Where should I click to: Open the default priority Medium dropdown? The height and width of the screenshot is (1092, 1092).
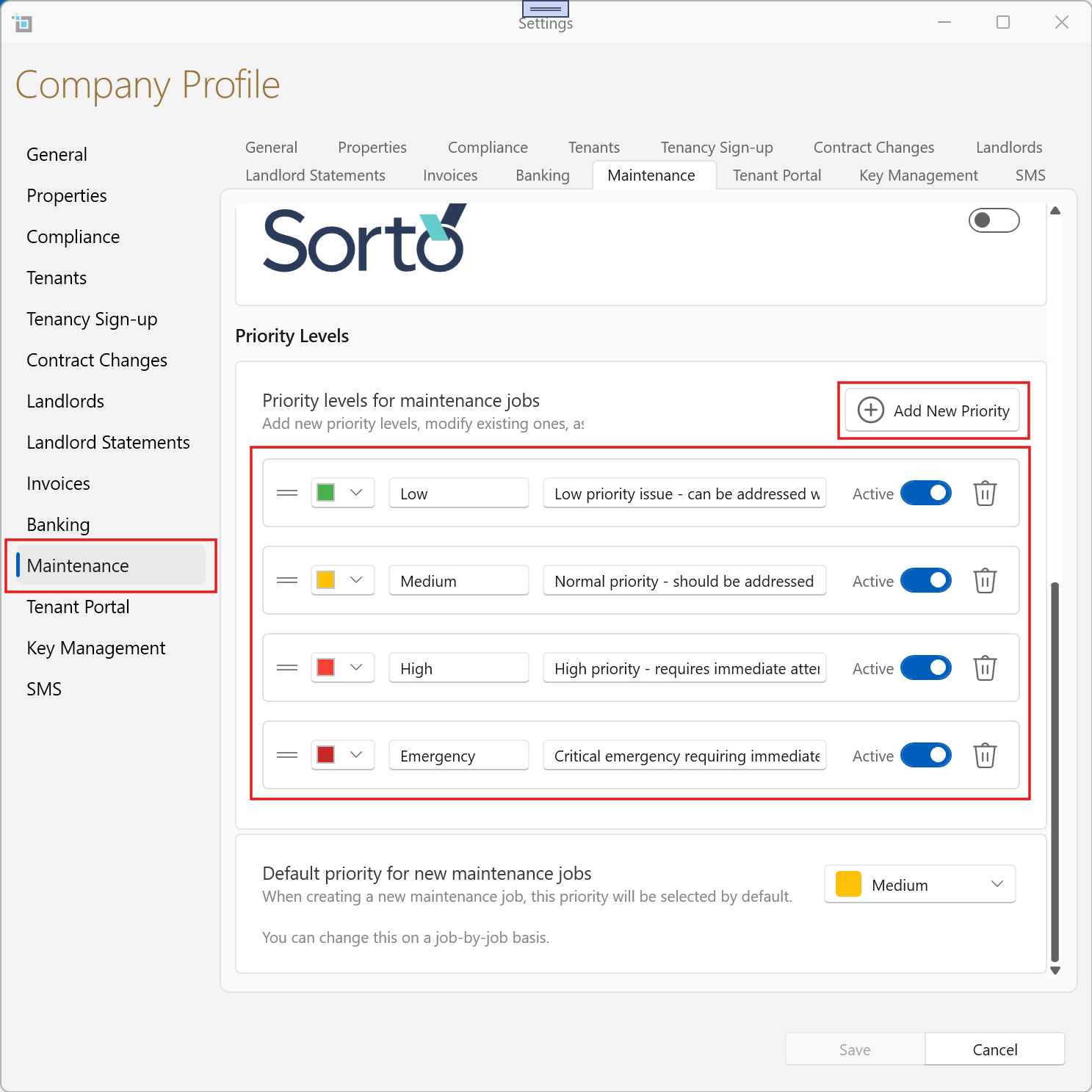tap(919, 885)
